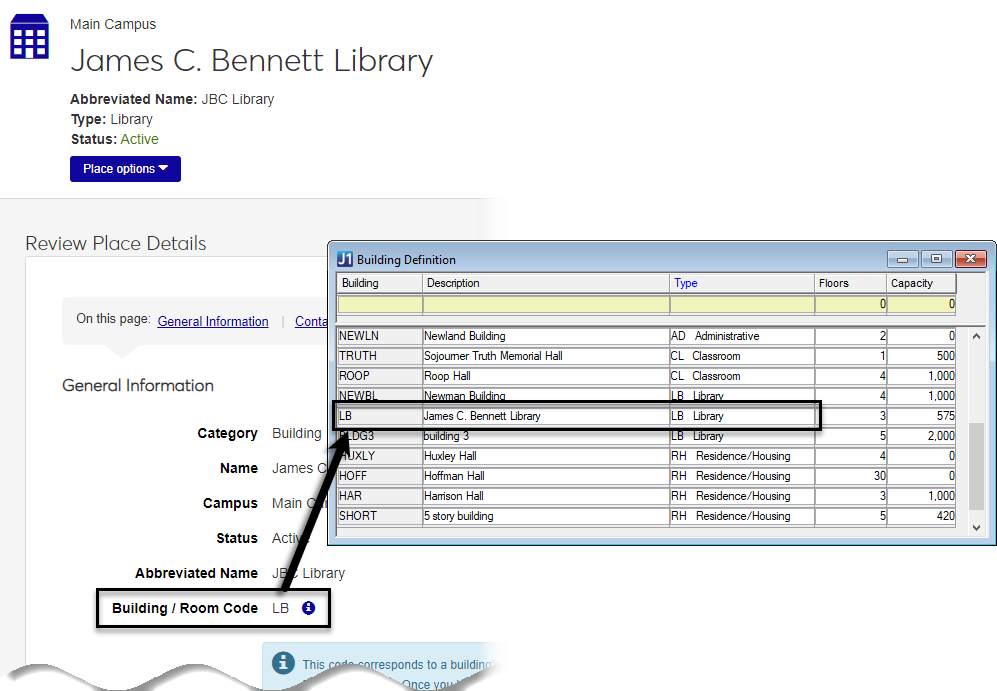Sort by the Floors column header

click(x=851, y=284)
